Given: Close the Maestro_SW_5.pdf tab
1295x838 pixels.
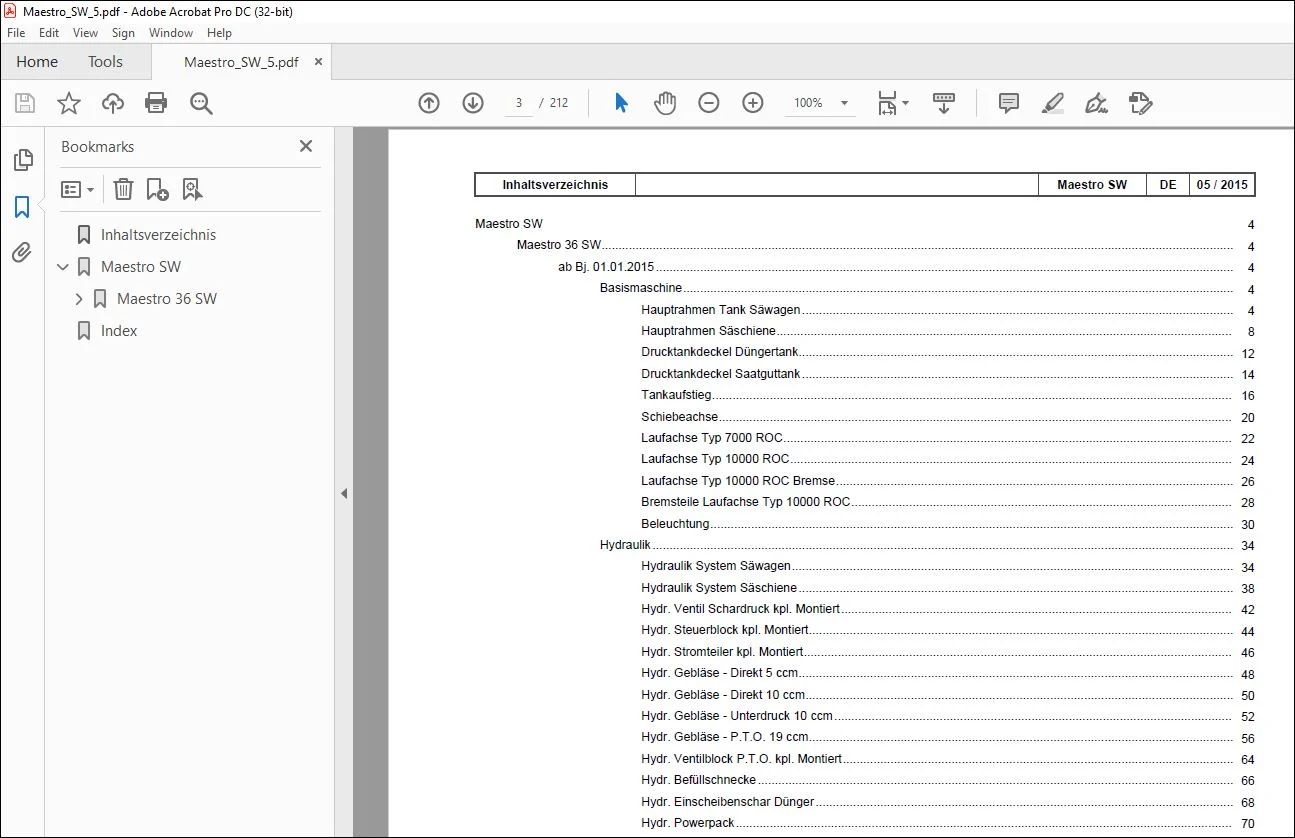Looking at the screenshot, I should pos(318,62).
